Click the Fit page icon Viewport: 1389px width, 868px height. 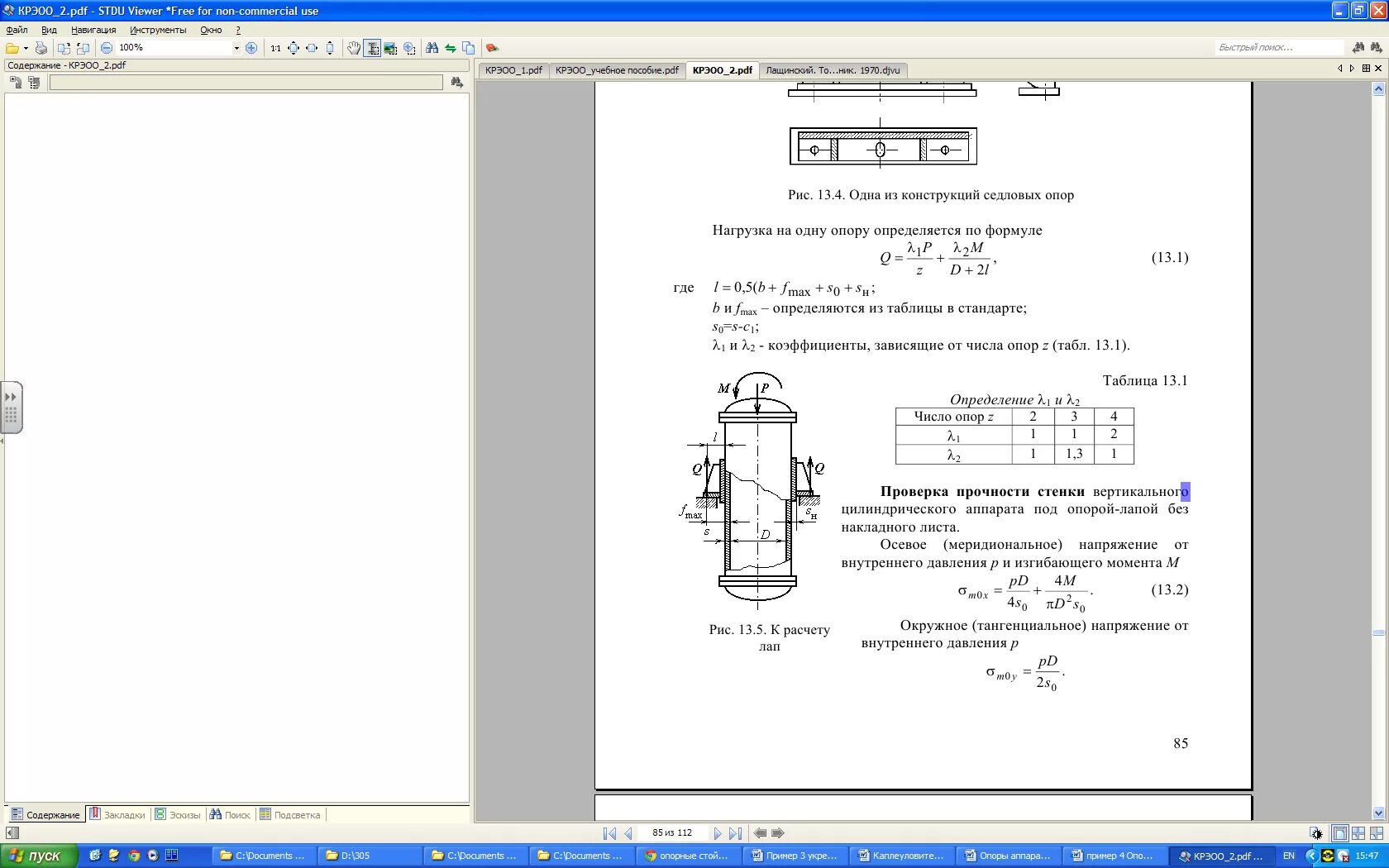click(294, 48)
